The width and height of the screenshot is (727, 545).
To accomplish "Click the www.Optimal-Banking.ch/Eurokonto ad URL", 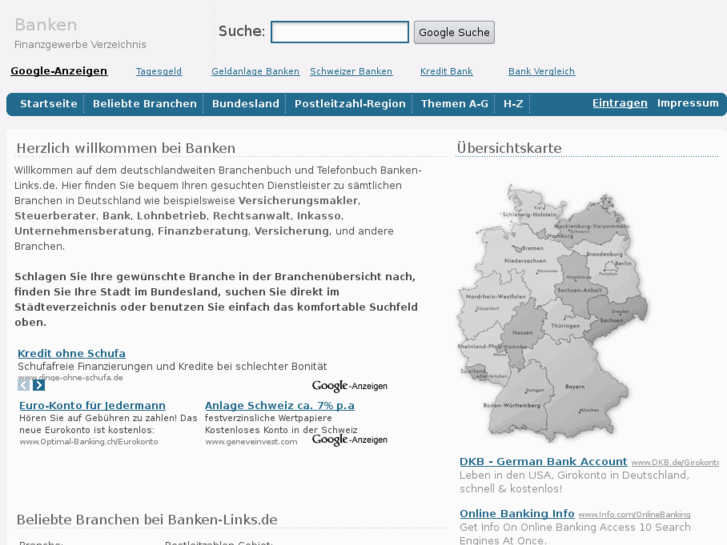I will click(89, 442).
